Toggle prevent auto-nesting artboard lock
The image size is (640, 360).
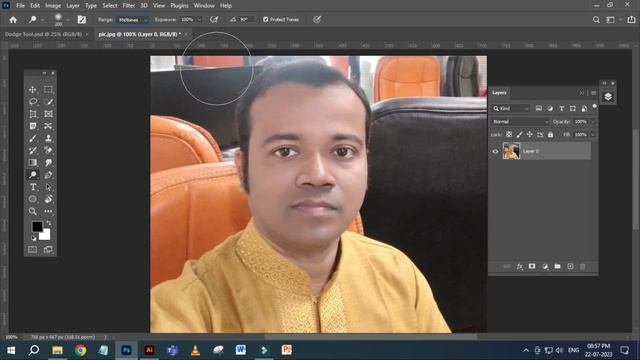click(x=540, y=134)
